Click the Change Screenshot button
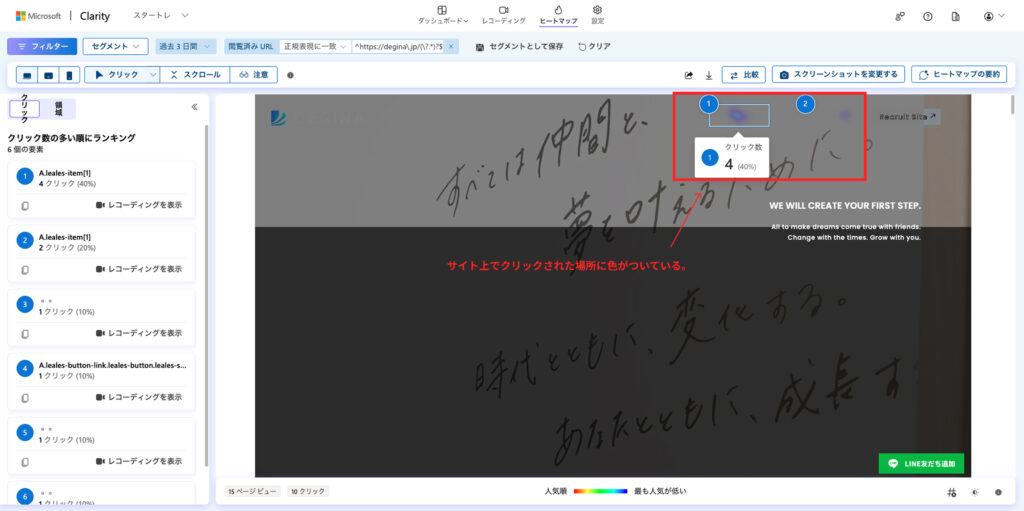This screenshot has width=1024, height=511. (x=839, y=75)
